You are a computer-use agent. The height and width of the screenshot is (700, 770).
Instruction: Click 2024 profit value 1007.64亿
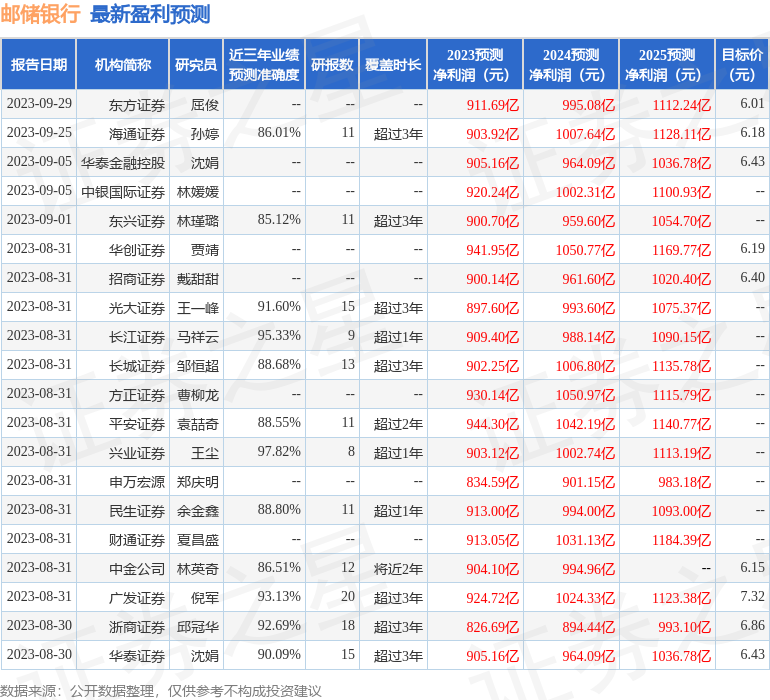(585, 134)
